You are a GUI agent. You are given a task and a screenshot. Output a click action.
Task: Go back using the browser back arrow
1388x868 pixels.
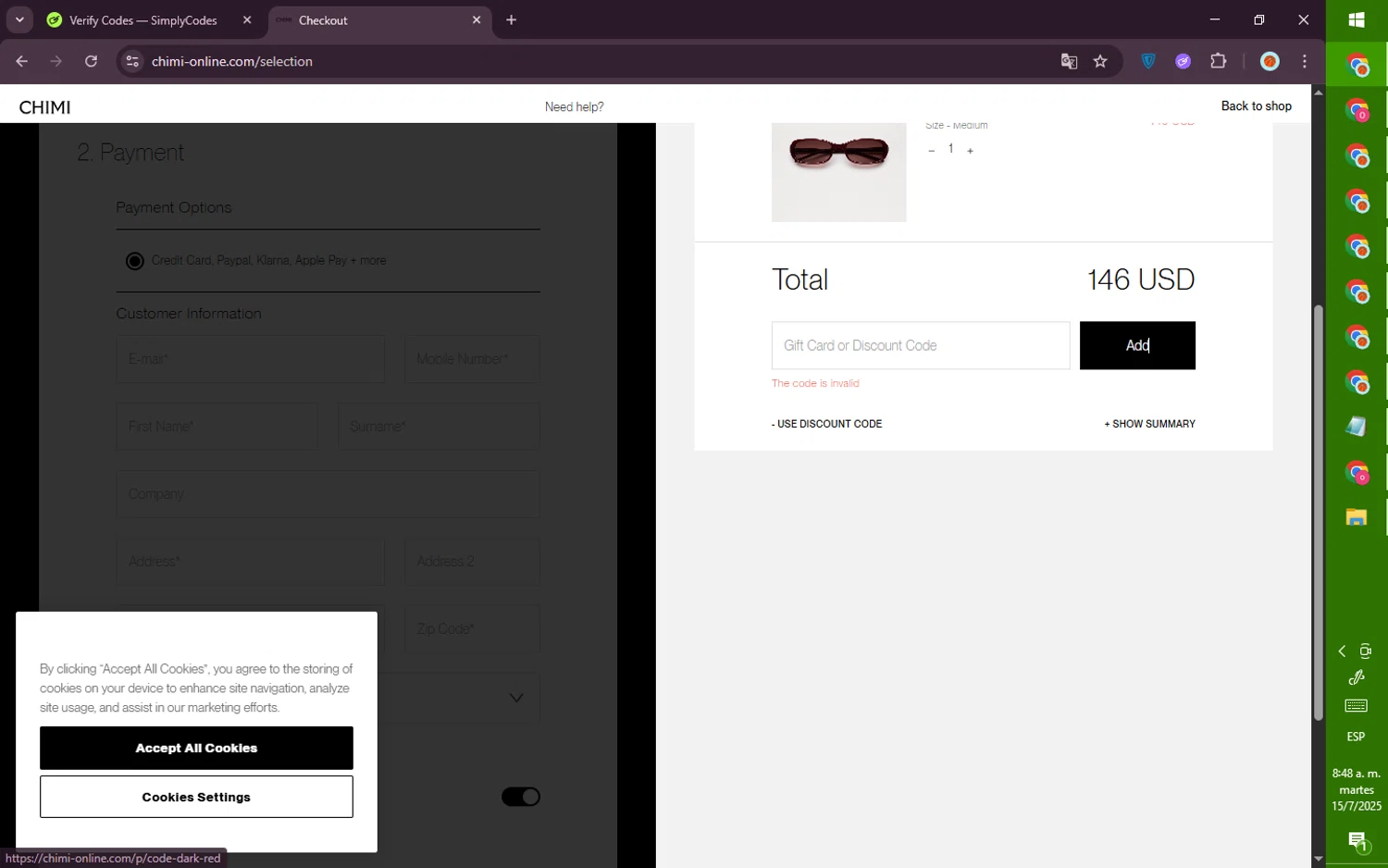click(x=21, y=61)
